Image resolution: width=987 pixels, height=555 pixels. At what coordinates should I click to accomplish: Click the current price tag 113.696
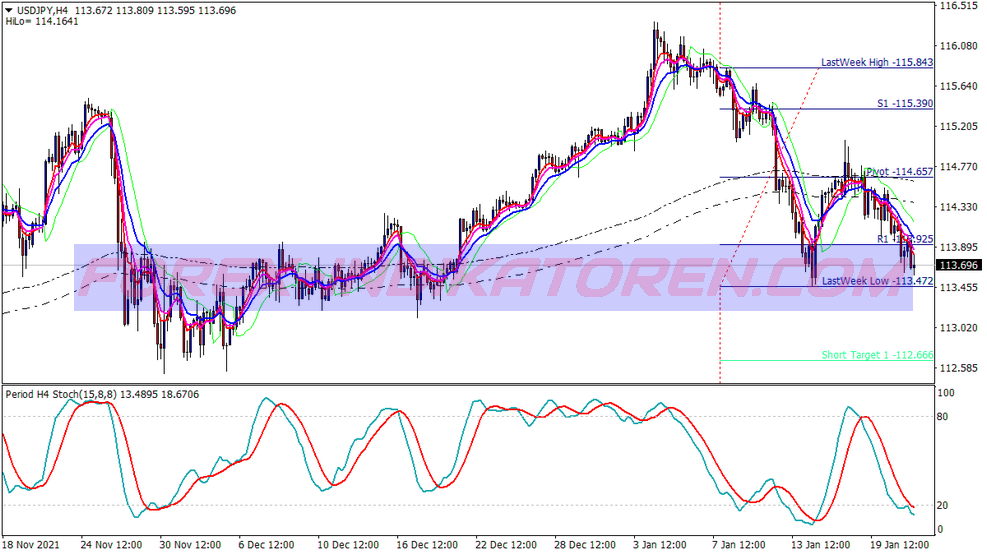[x=959, y=266]
